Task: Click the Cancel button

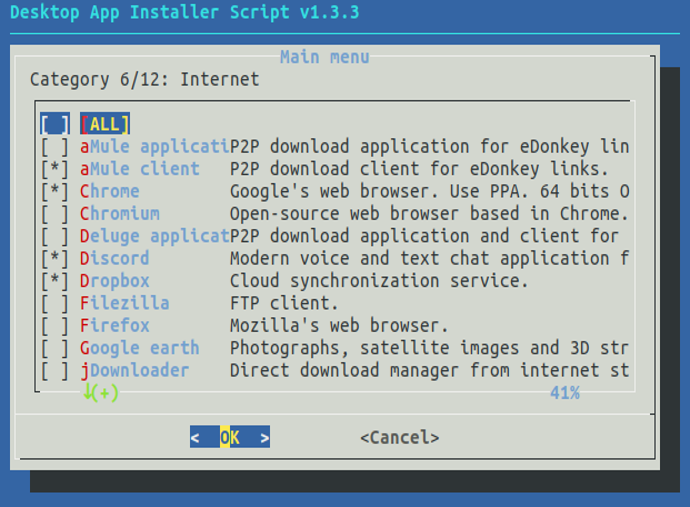Action: [x=400, y=437]
